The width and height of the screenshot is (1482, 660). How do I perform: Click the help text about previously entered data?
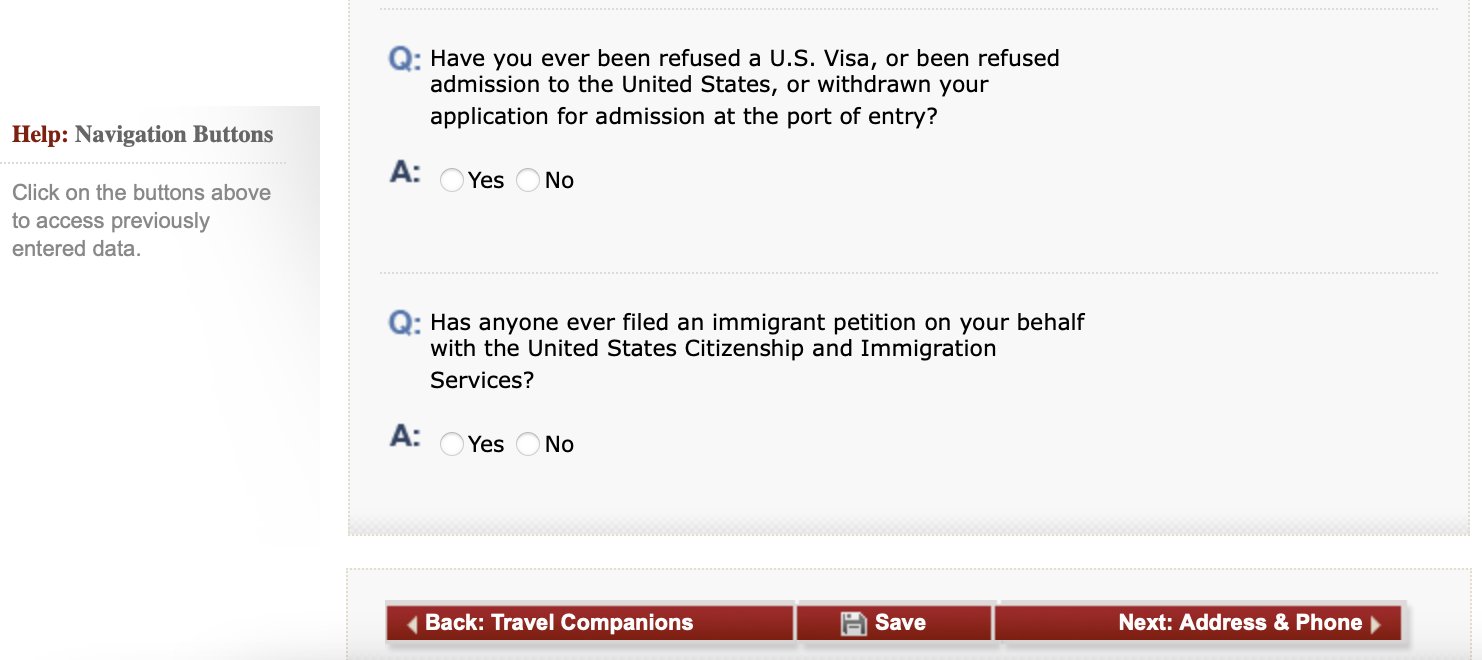[x=141, y=220]
